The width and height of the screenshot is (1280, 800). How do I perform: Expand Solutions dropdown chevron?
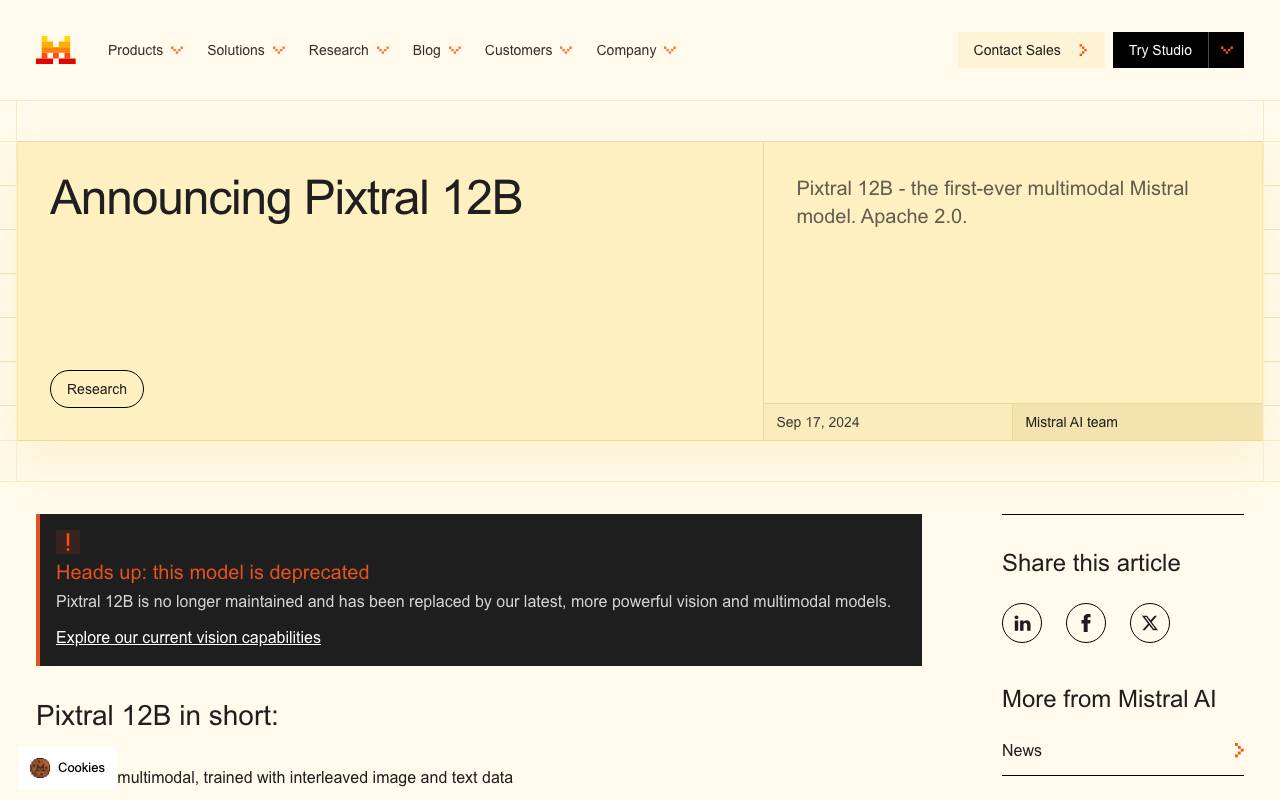pyautogui.click(x=279, y=50)
